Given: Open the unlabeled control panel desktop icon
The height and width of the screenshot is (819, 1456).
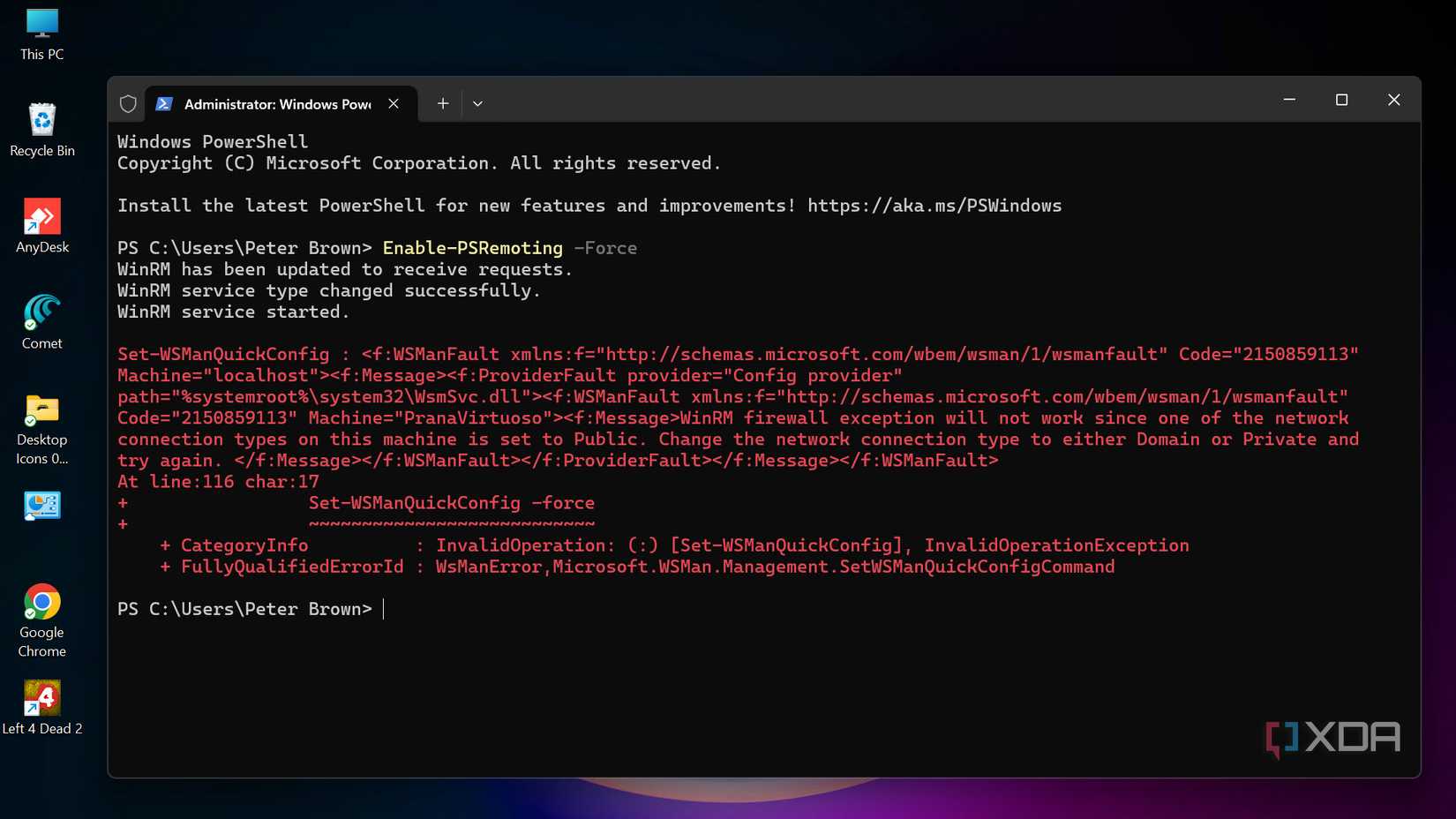Looking at the screenshot, I should tap(42, 506).
